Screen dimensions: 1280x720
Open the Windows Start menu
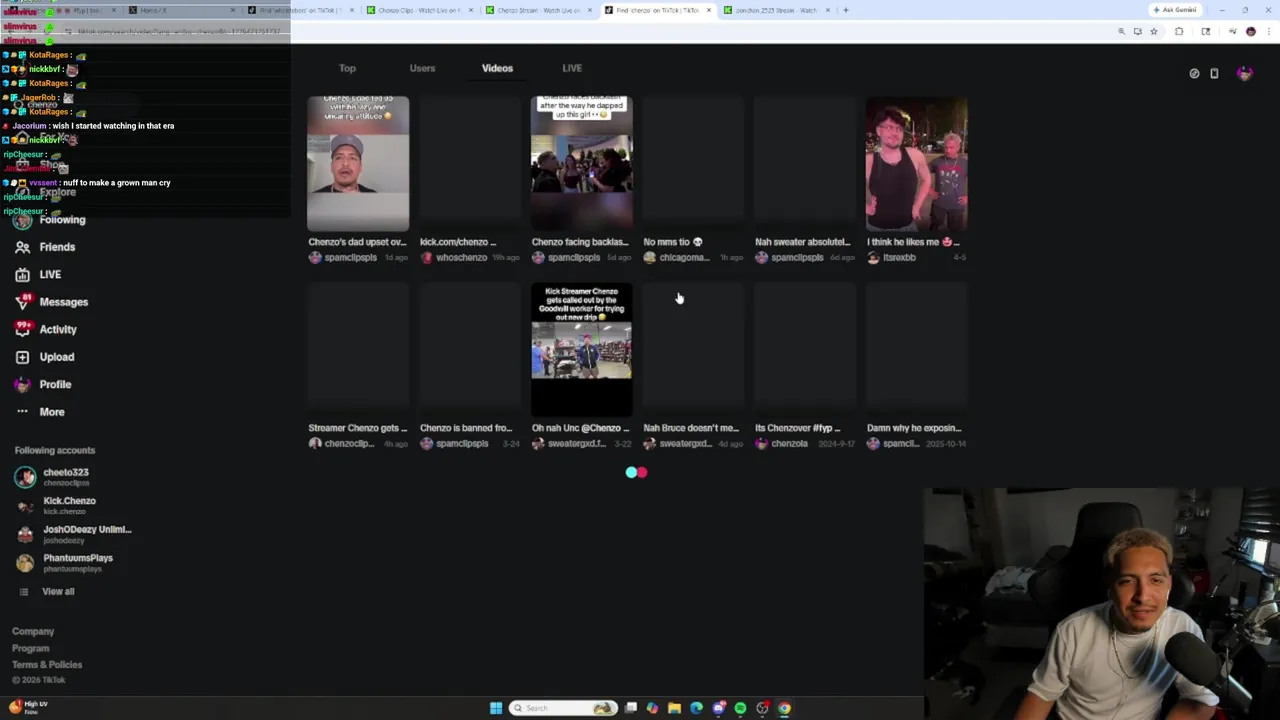click(495, 708)
